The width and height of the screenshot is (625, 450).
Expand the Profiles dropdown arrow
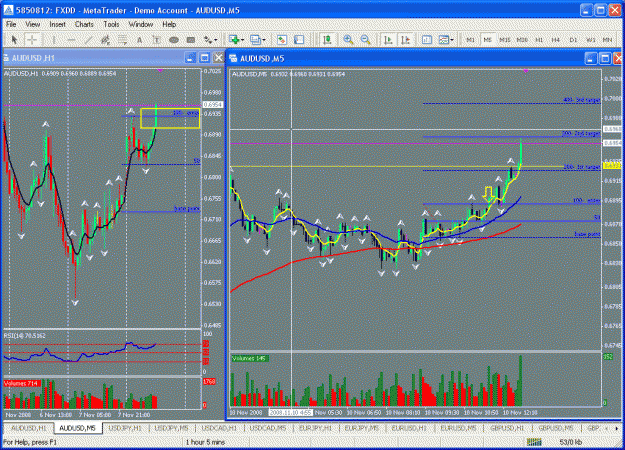click(263, 40)
